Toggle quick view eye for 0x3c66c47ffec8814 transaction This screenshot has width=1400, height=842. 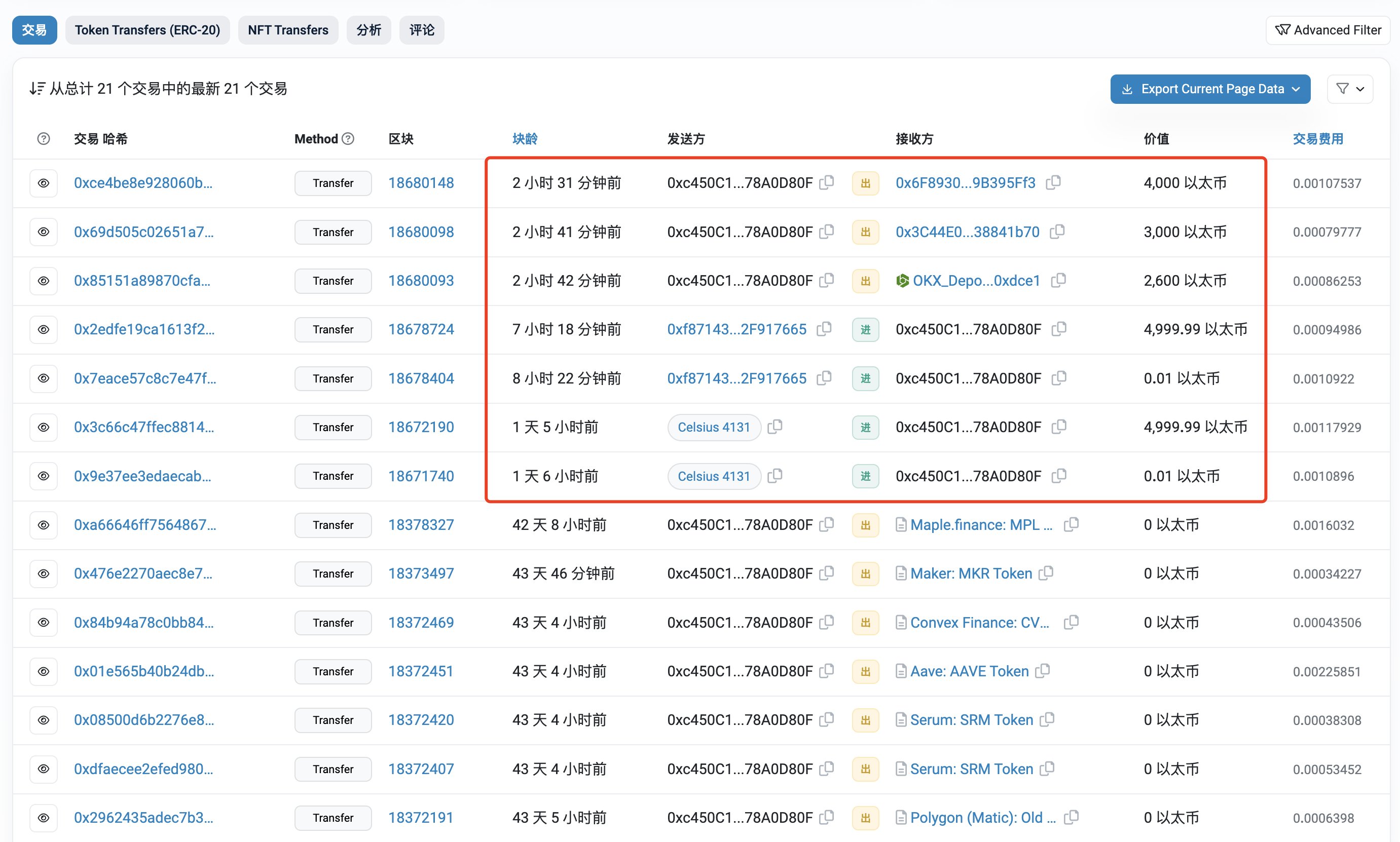pyautogui.click(x=44, y=427)
